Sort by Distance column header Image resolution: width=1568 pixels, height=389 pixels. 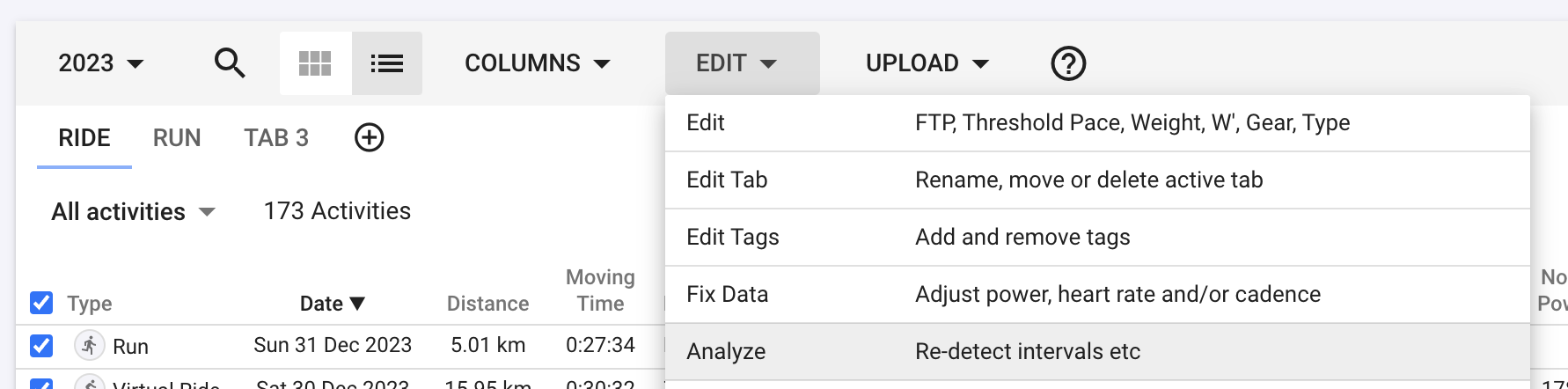pyautogui.click(x=487, y=304)
